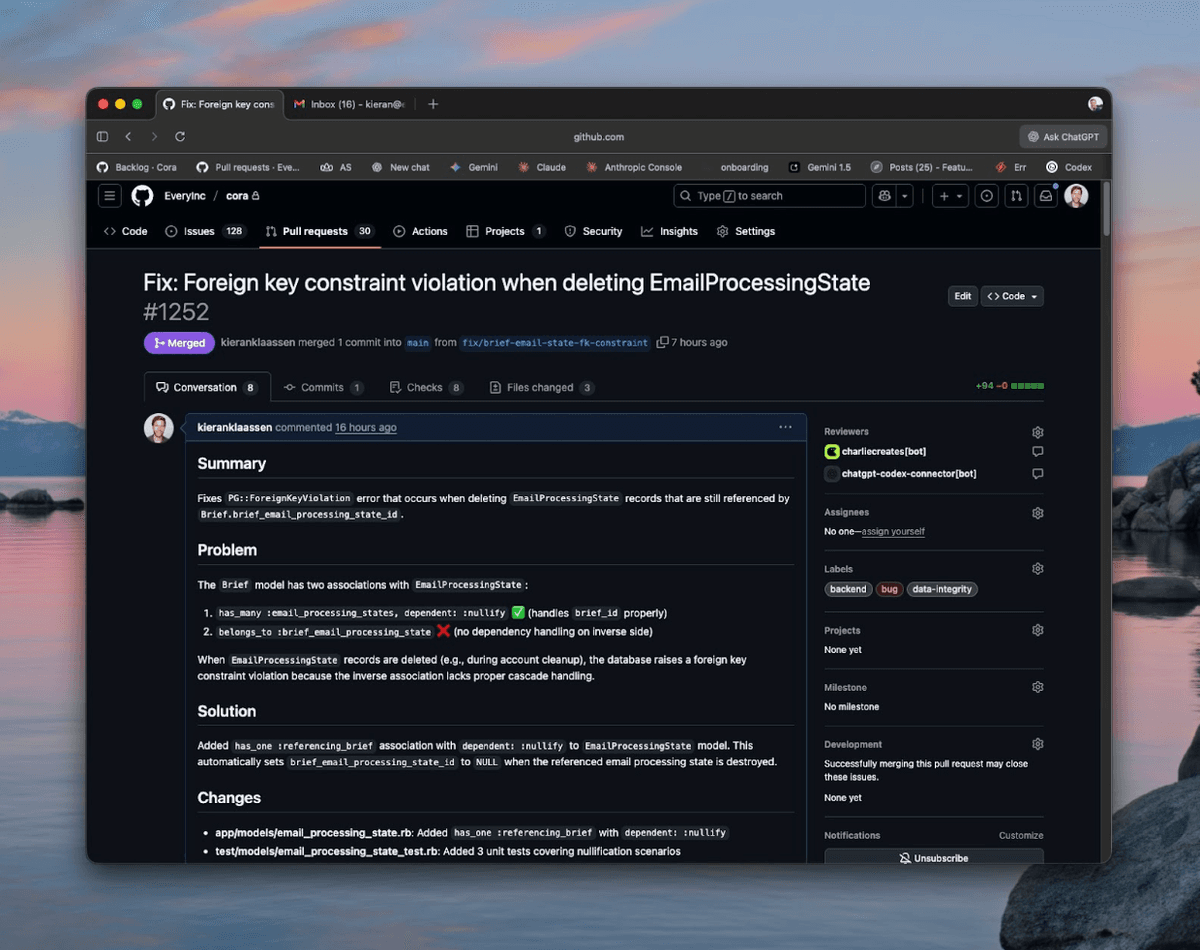Click Customize notifications link
Viewport: 1200px width, 950px height.
(1021, 835)
